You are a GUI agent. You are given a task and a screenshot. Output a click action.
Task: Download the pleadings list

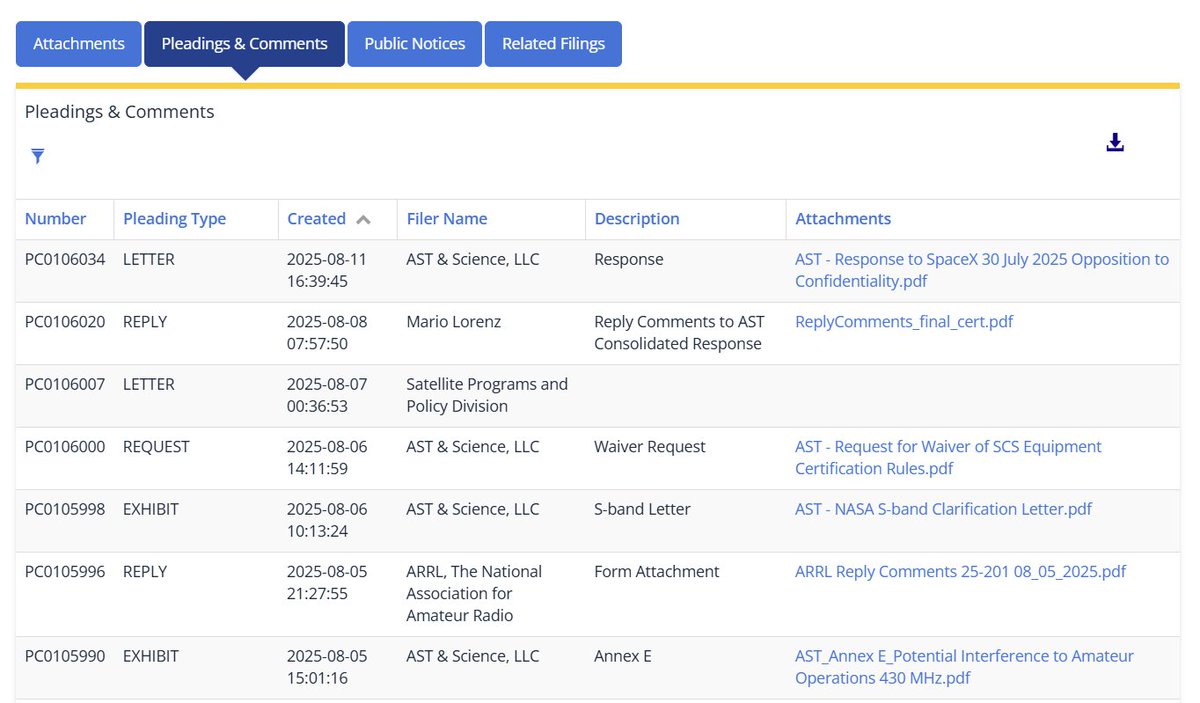(1115, 143)
